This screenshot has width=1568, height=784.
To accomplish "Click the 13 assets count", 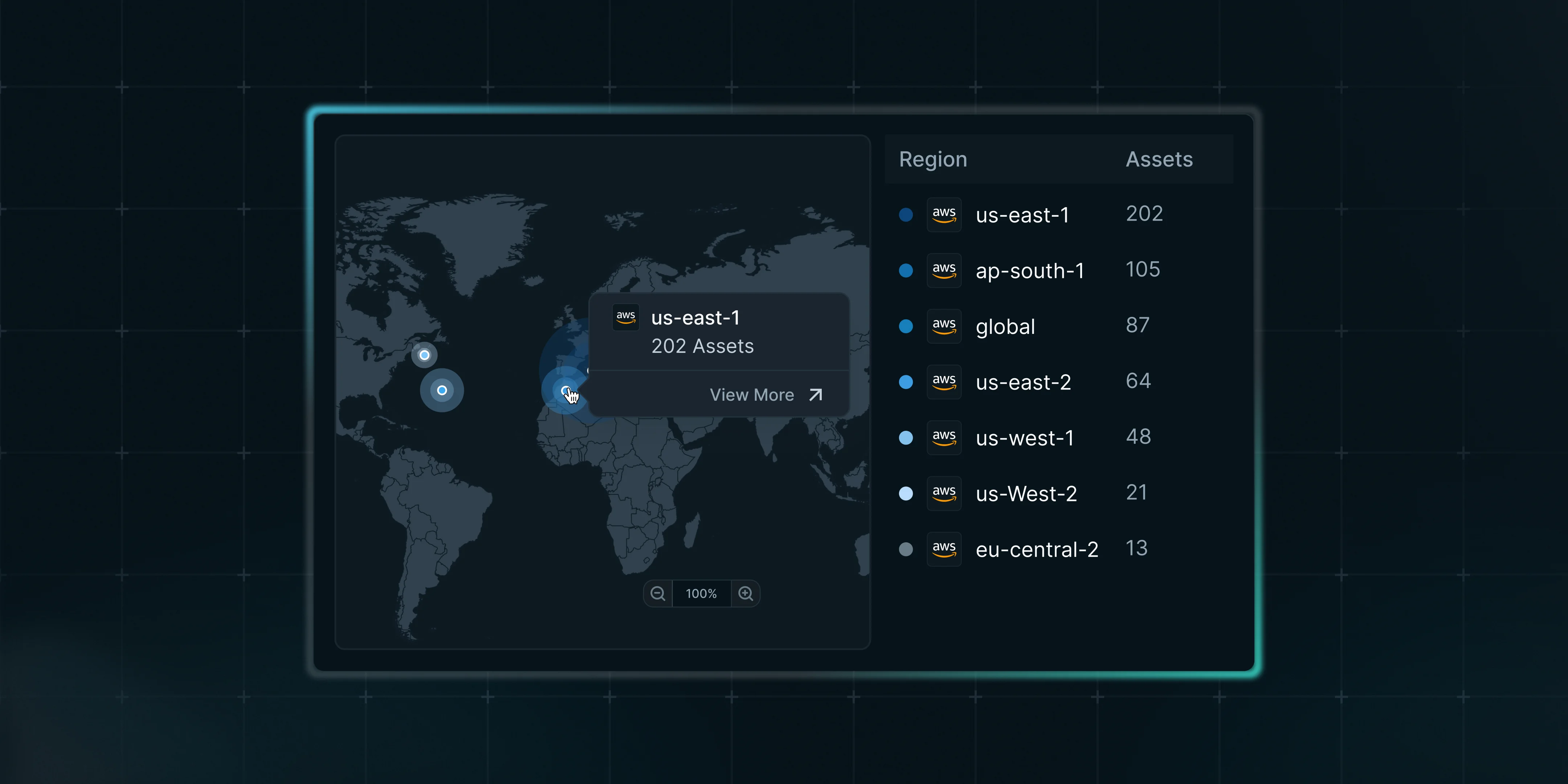I will pos(1136,548).
